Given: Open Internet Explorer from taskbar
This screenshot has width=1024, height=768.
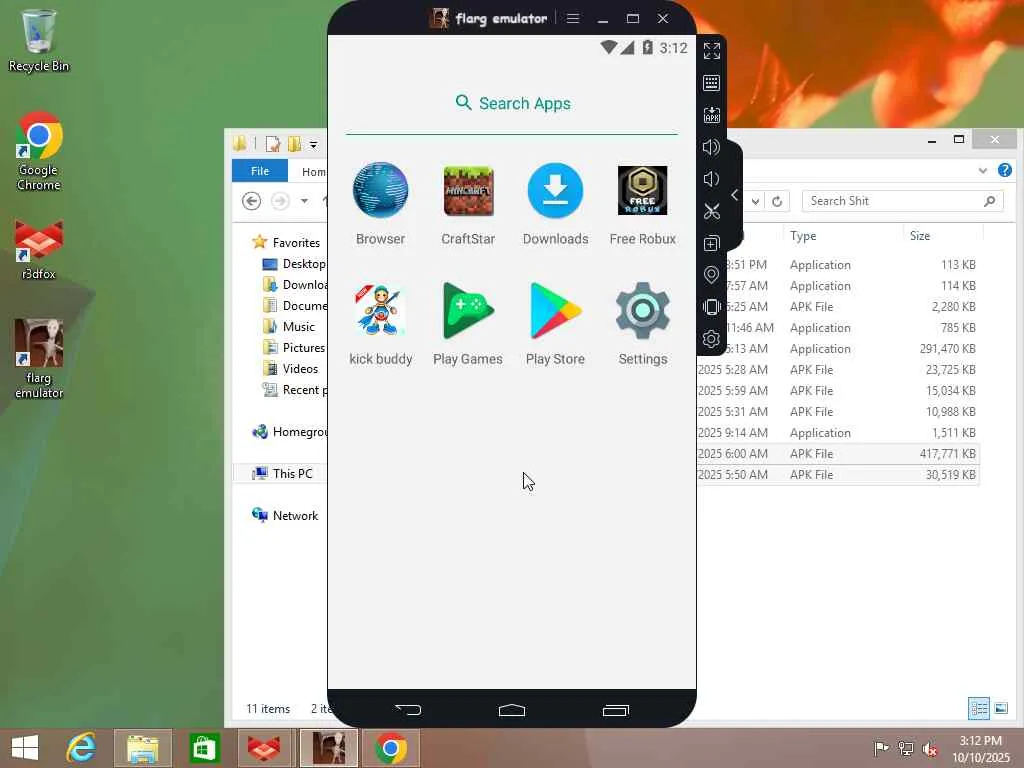Looking at the screenshot, I should tap(82, 748).
